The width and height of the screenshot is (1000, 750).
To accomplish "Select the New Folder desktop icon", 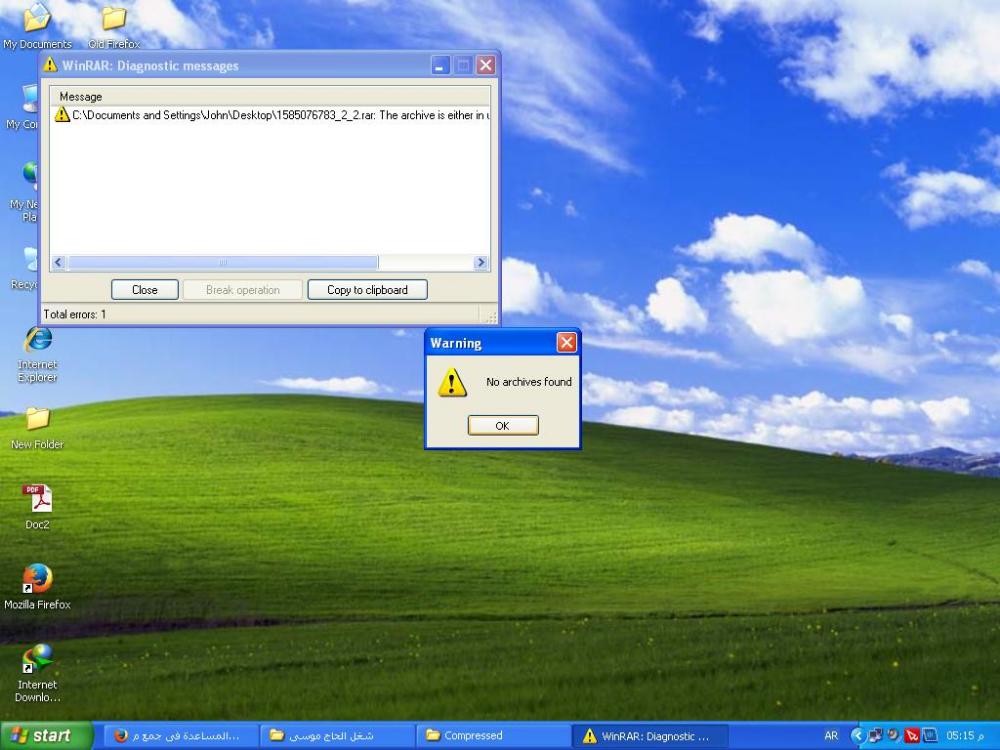I will (x=37, y=427).
